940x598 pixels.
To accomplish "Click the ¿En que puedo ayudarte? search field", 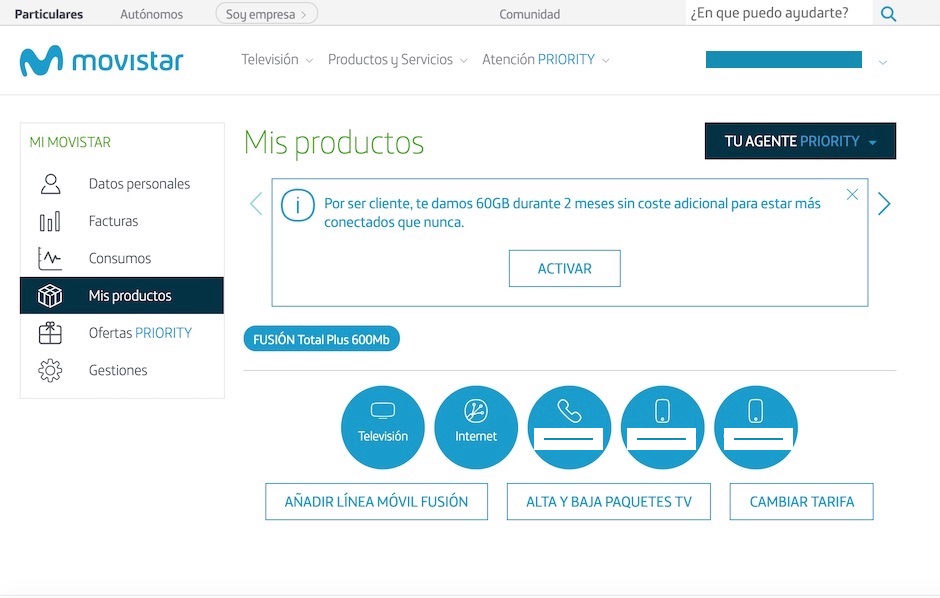I will click(779, 13).
